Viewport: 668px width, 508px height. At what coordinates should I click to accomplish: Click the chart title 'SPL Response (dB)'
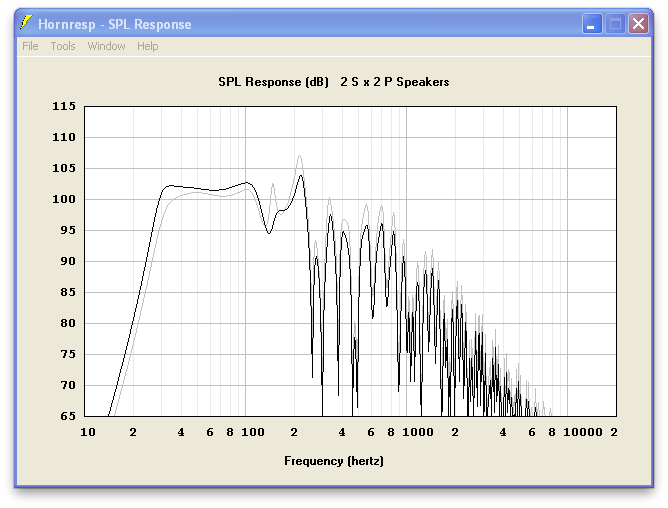(x=274, y=82)
